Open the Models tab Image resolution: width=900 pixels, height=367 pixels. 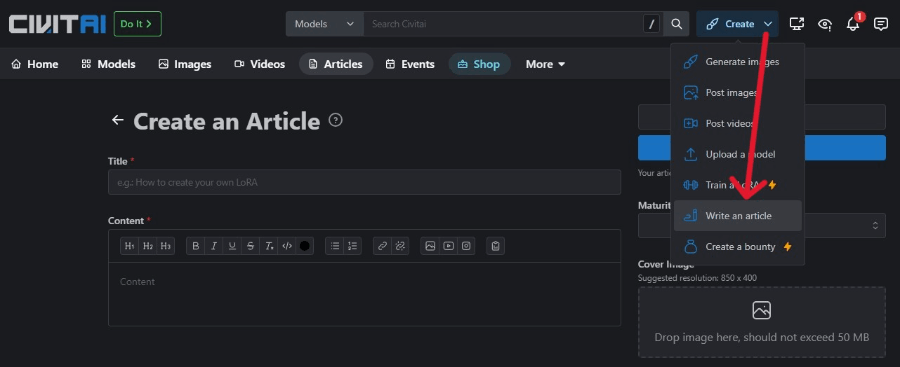click(108, 64)
